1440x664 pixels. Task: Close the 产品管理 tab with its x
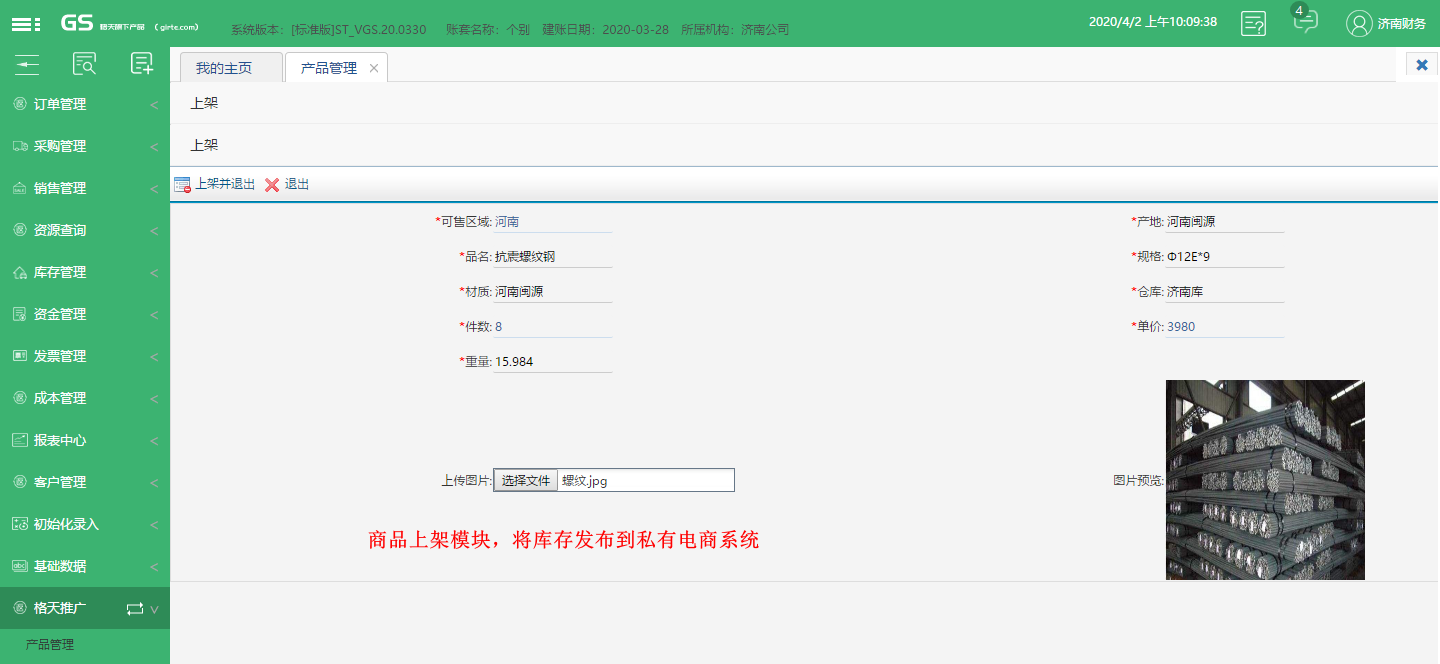coord(374,68)
